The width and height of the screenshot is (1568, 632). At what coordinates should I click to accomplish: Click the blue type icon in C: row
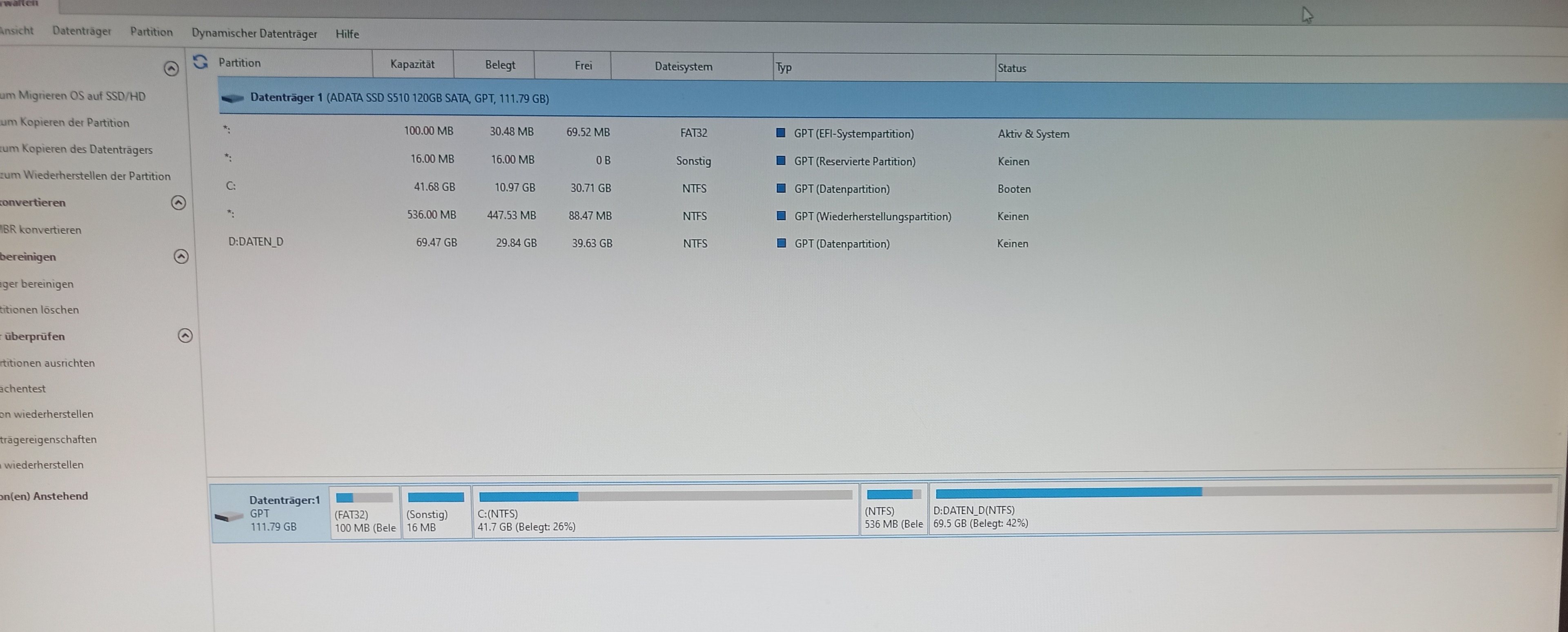pyautogui.click(x=781, y=188)
